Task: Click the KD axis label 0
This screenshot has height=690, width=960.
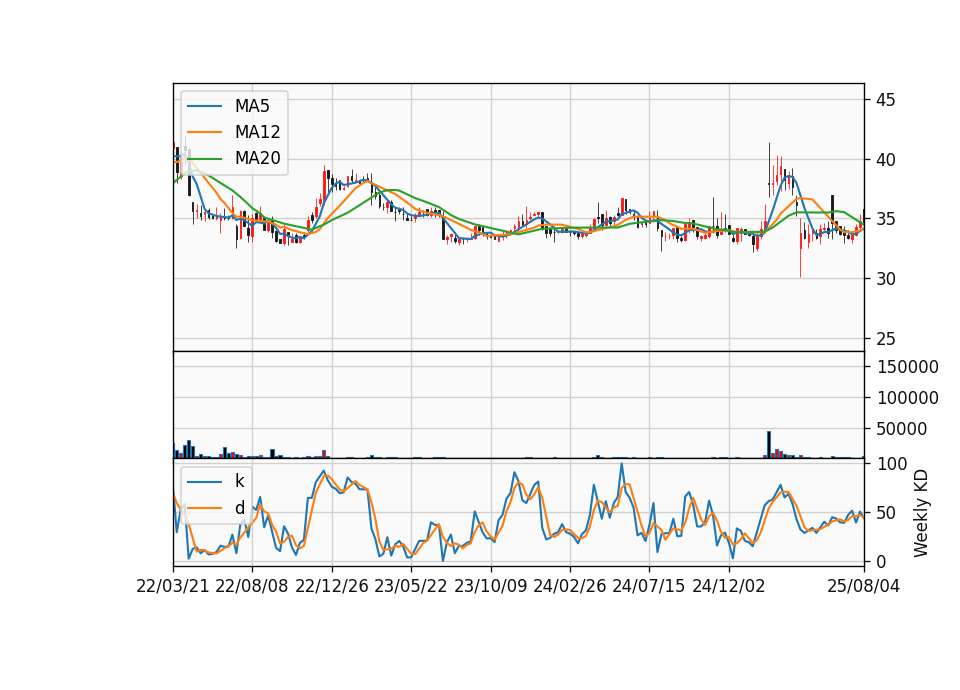Action: click(881, 561)
